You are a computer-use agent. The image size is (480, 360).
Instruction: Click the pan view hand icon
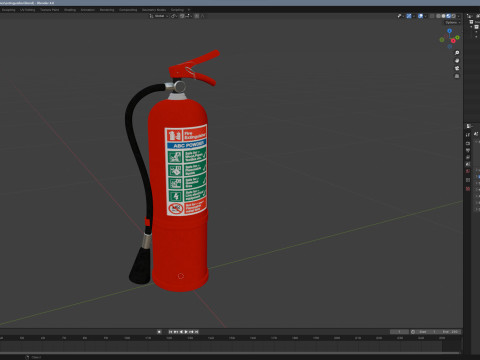click(x=457, y=60)
